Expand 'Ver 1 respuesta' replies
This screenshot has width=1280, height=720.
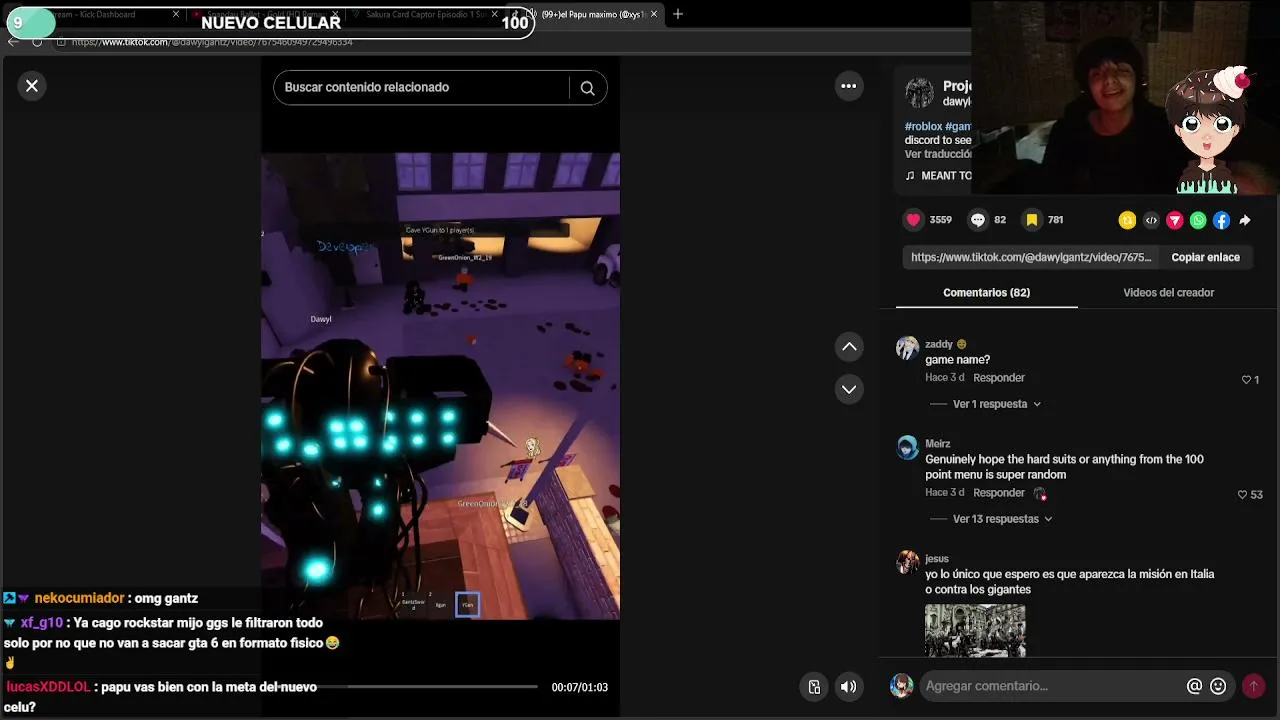pos(997,404)
